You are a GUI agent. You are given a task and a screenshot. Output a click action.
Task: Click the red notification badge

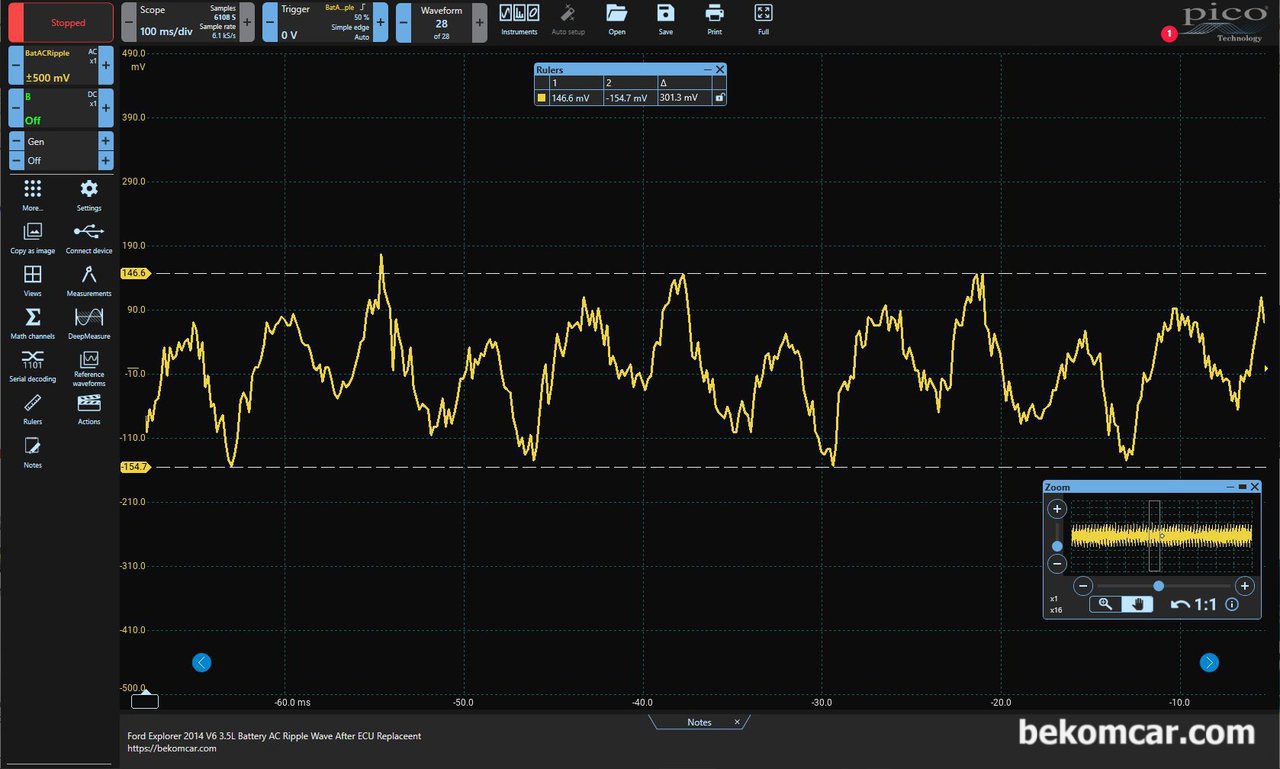tap(1169, 34)
